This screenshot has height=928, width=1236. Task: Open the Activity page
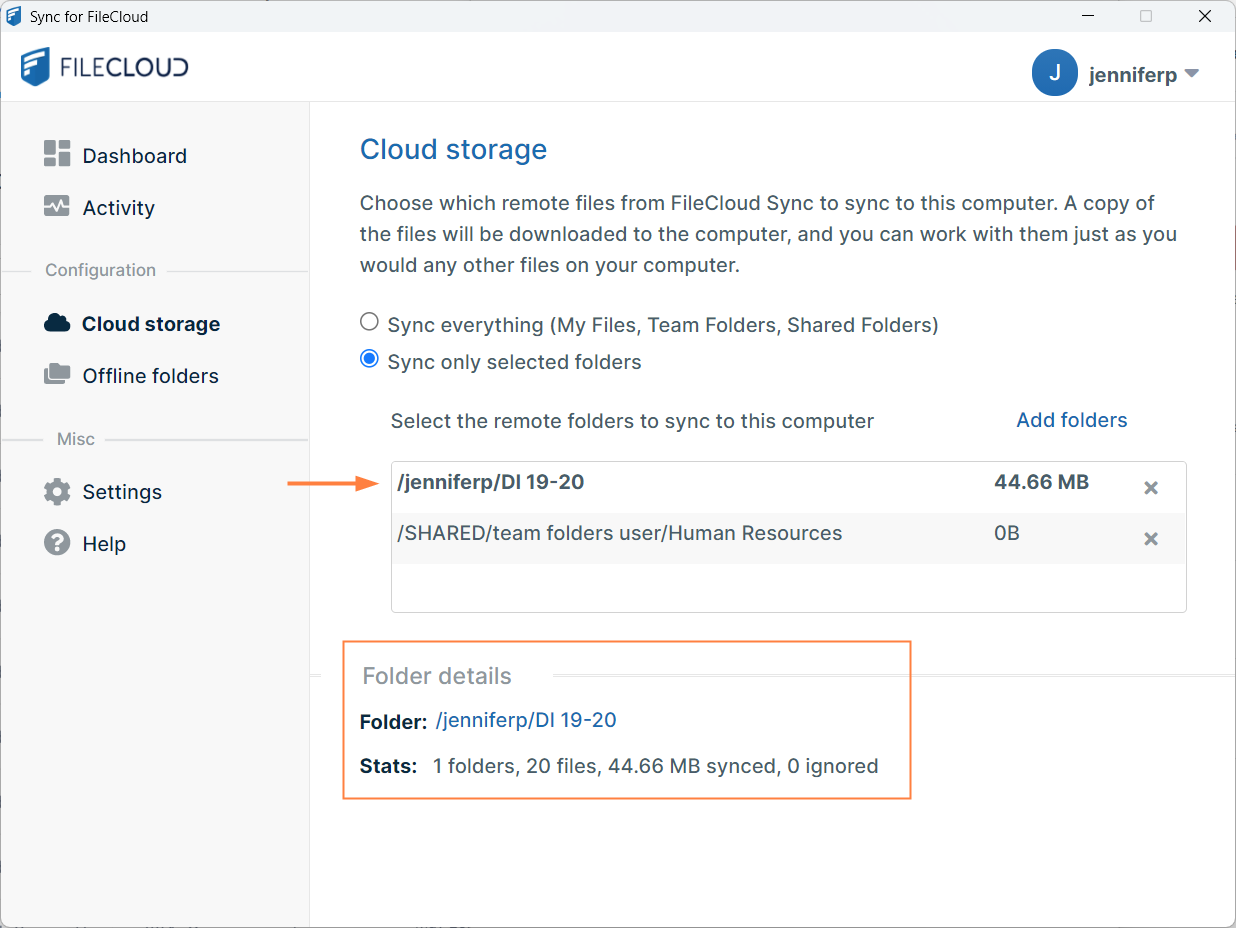(118, 208)
